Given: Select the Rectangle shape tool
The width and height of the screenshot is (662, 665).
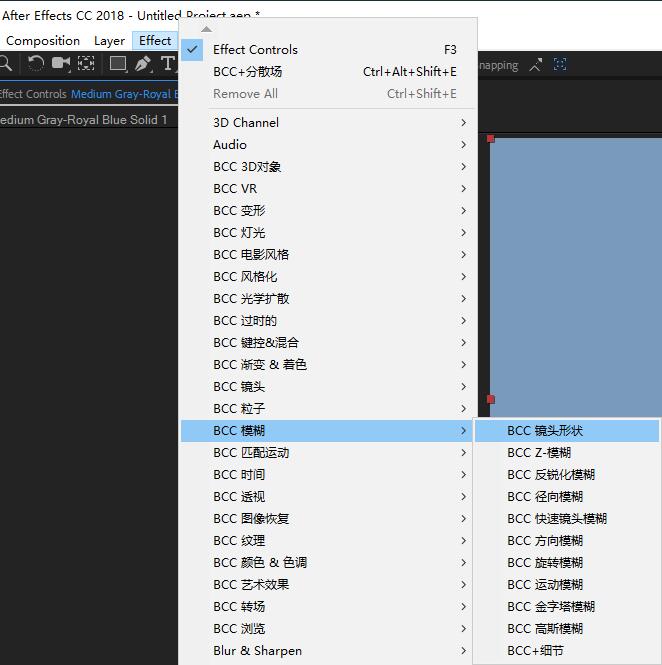Looking at the screenshot, I should [118, 64].
